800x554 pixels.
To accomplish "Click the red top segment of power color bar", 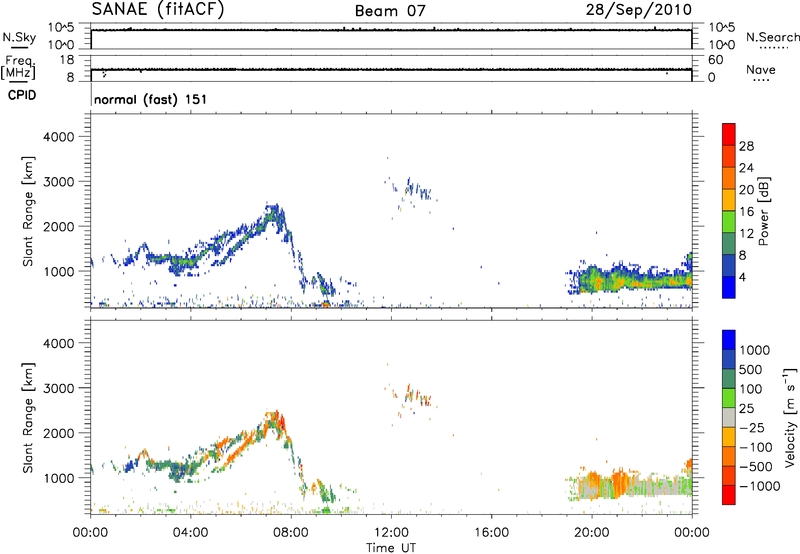I will (x=729, y=134).
